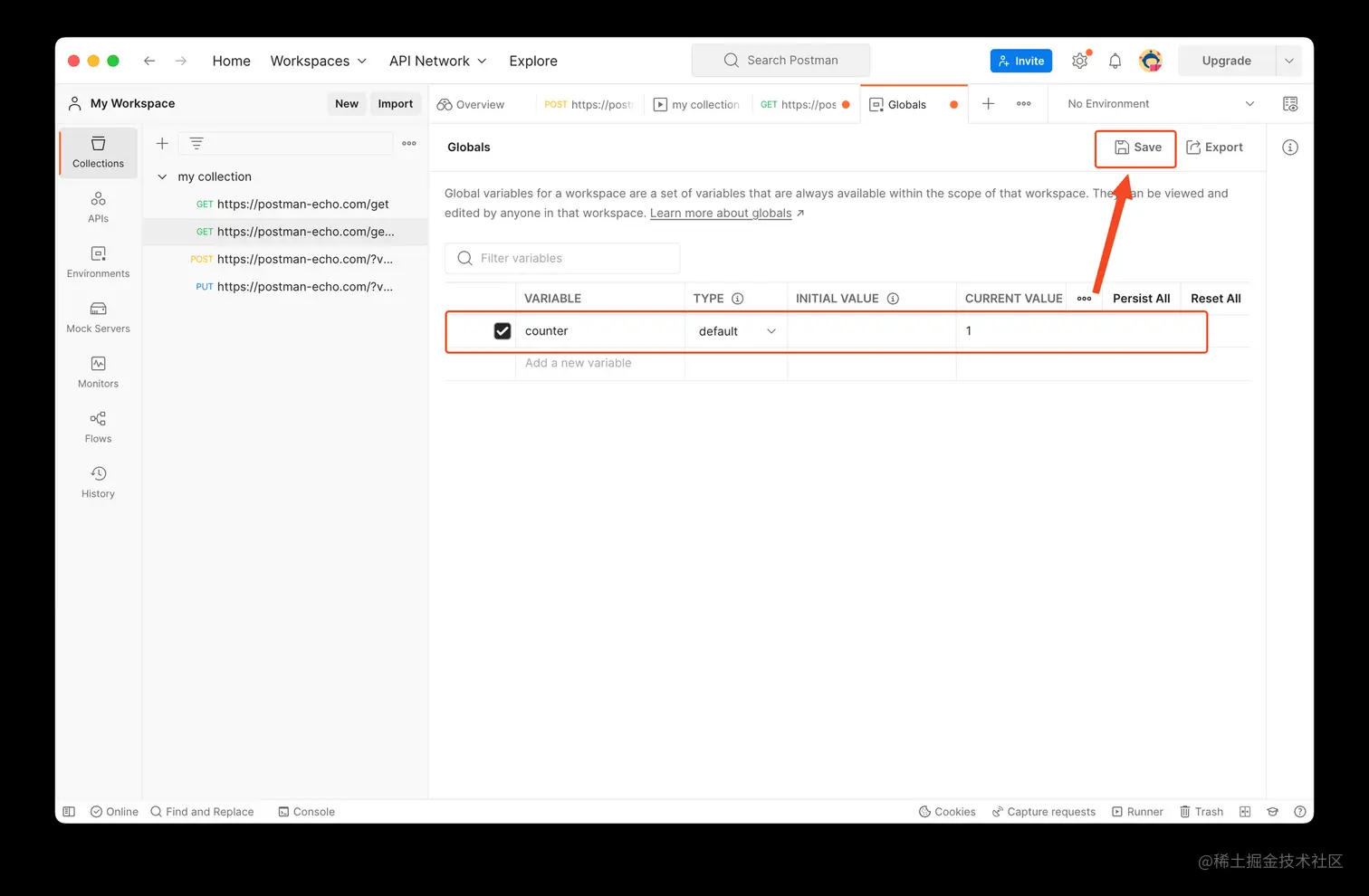Go back with the left arrow
Screen dimensions: 1369x896
149,61
